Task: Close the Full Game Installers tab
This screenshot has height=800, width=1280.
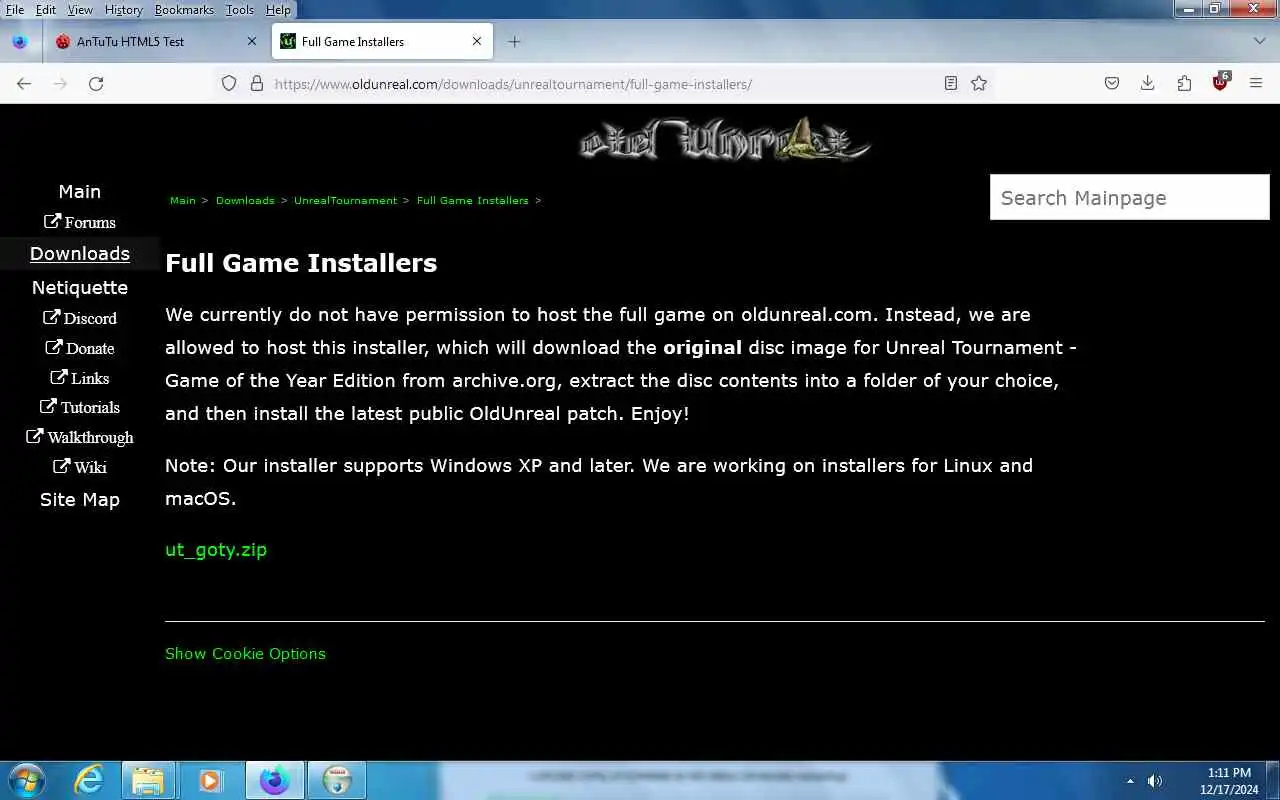Action: click(x=476, y=42)
